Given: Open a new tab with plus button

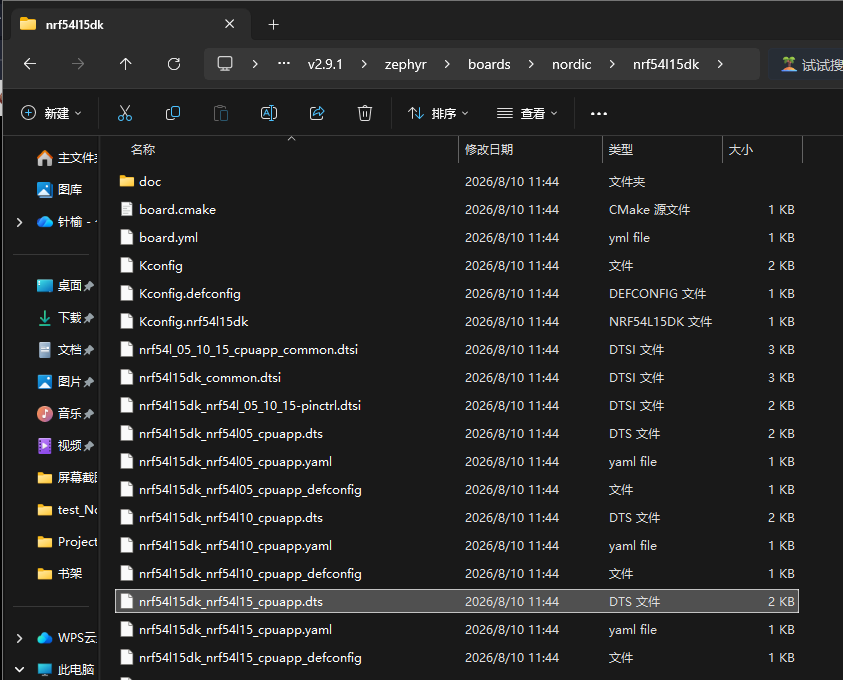Looking at the screenshot, I should (274, 25).
